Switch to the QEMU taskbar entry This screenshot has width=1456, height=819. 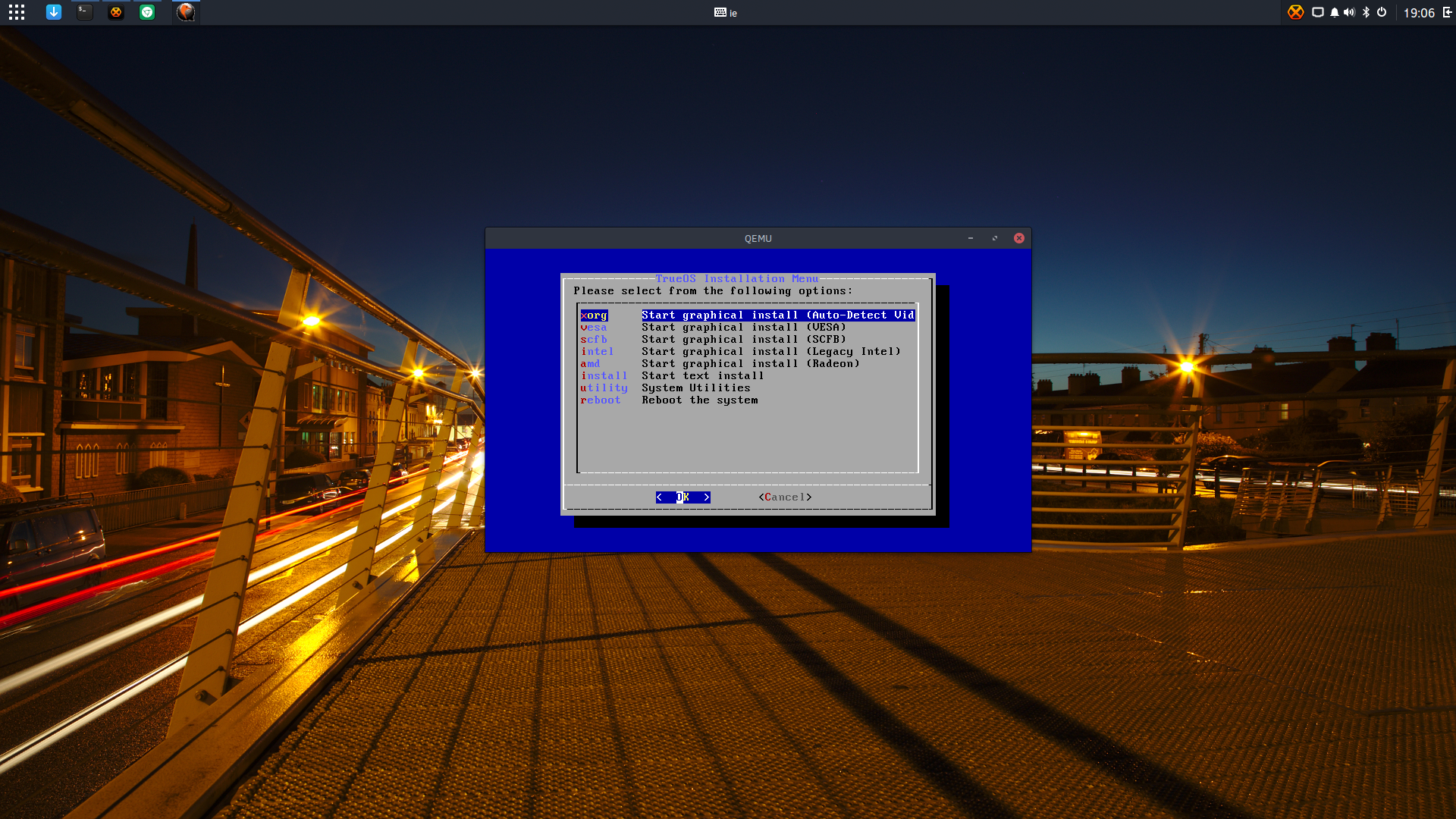(x=186, y=12)
